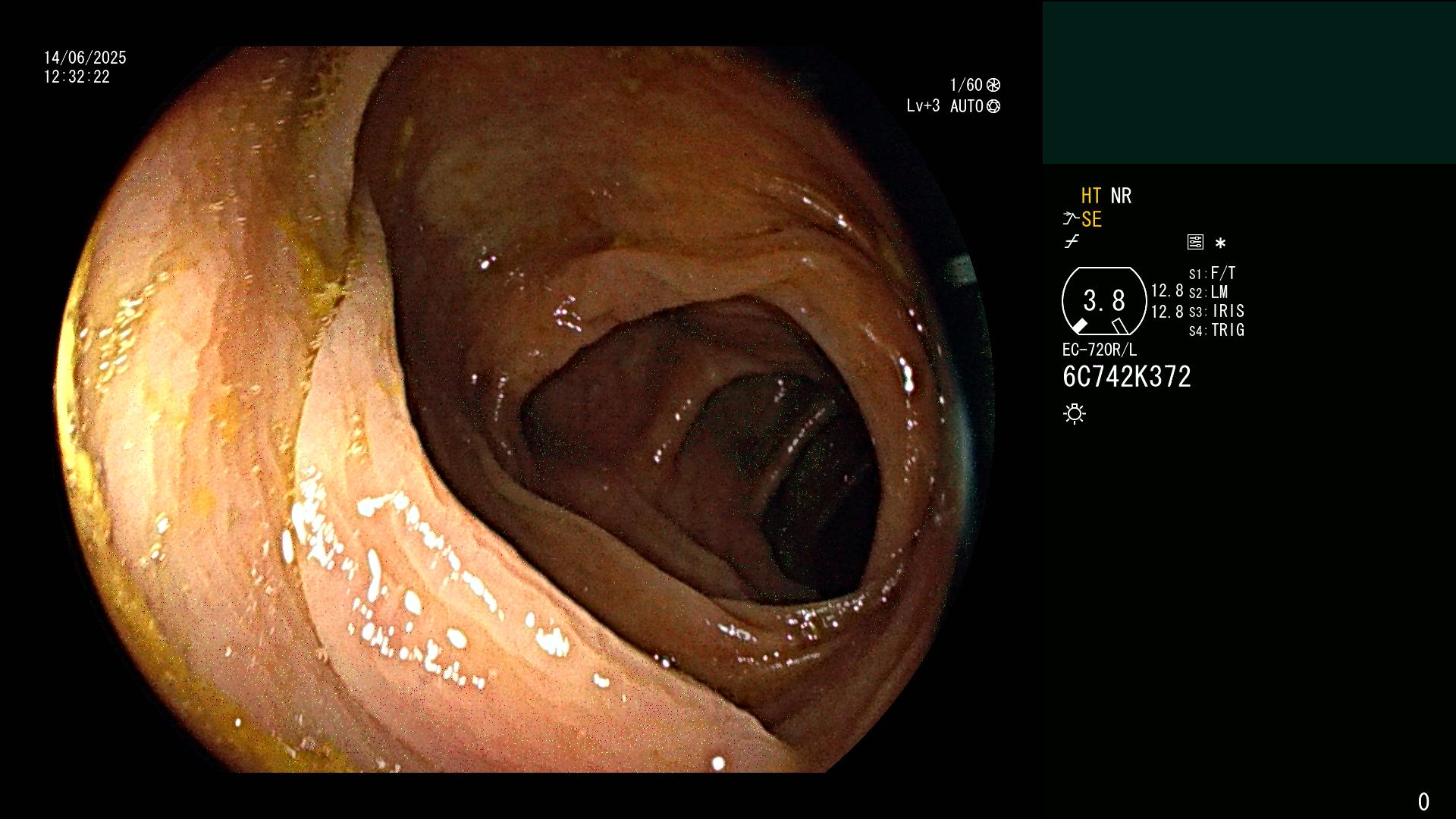Select the settings sliders icon
Screen dimensions: 1456x819
click(1195, 243)
